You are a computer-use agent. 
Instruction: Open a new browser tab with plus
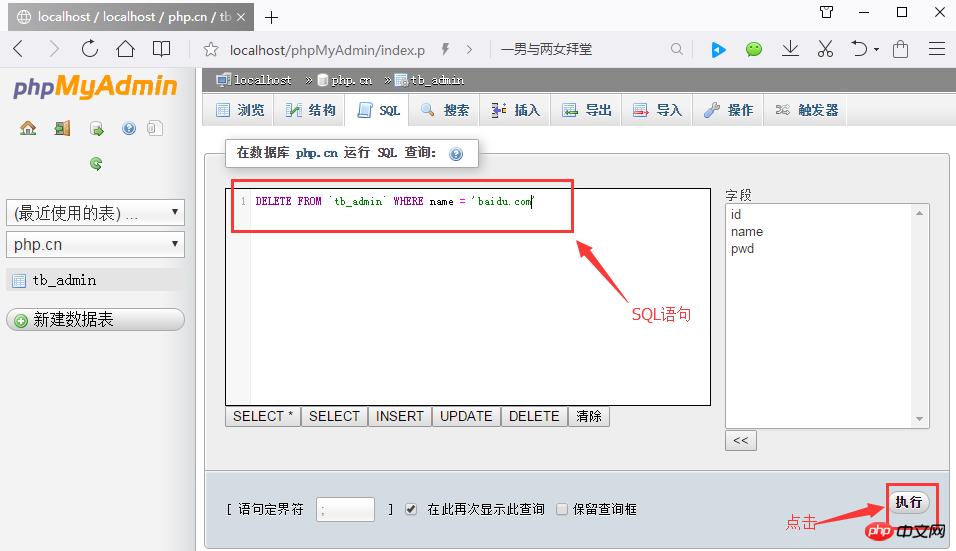(271, 18)
